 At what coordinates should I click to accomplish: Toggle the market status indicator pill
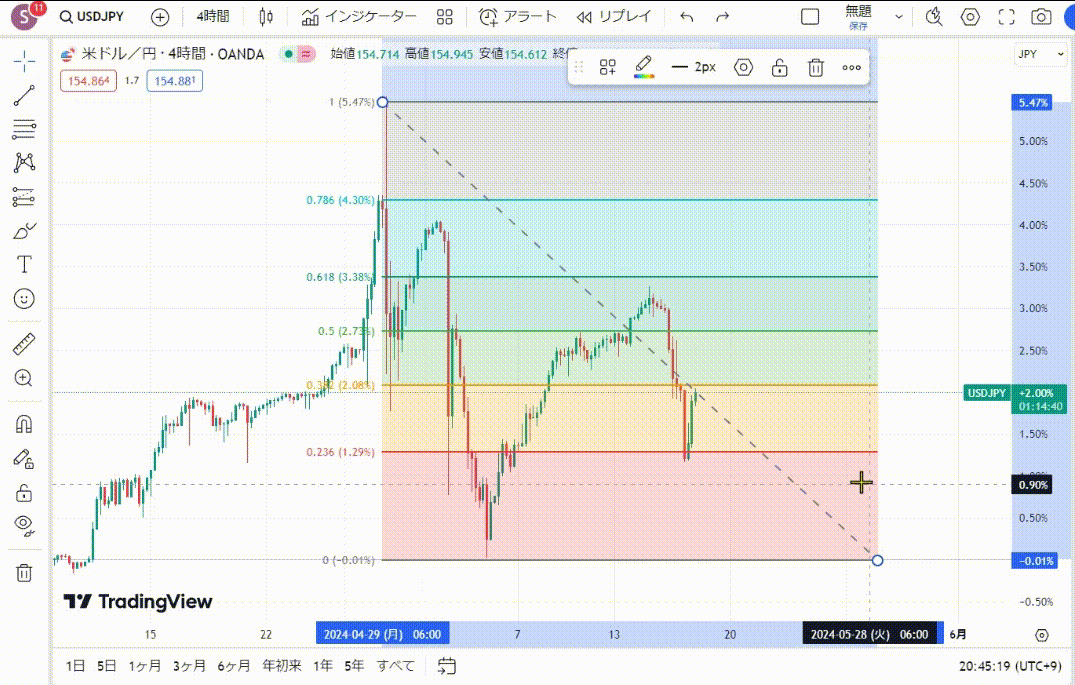[297, 53]
